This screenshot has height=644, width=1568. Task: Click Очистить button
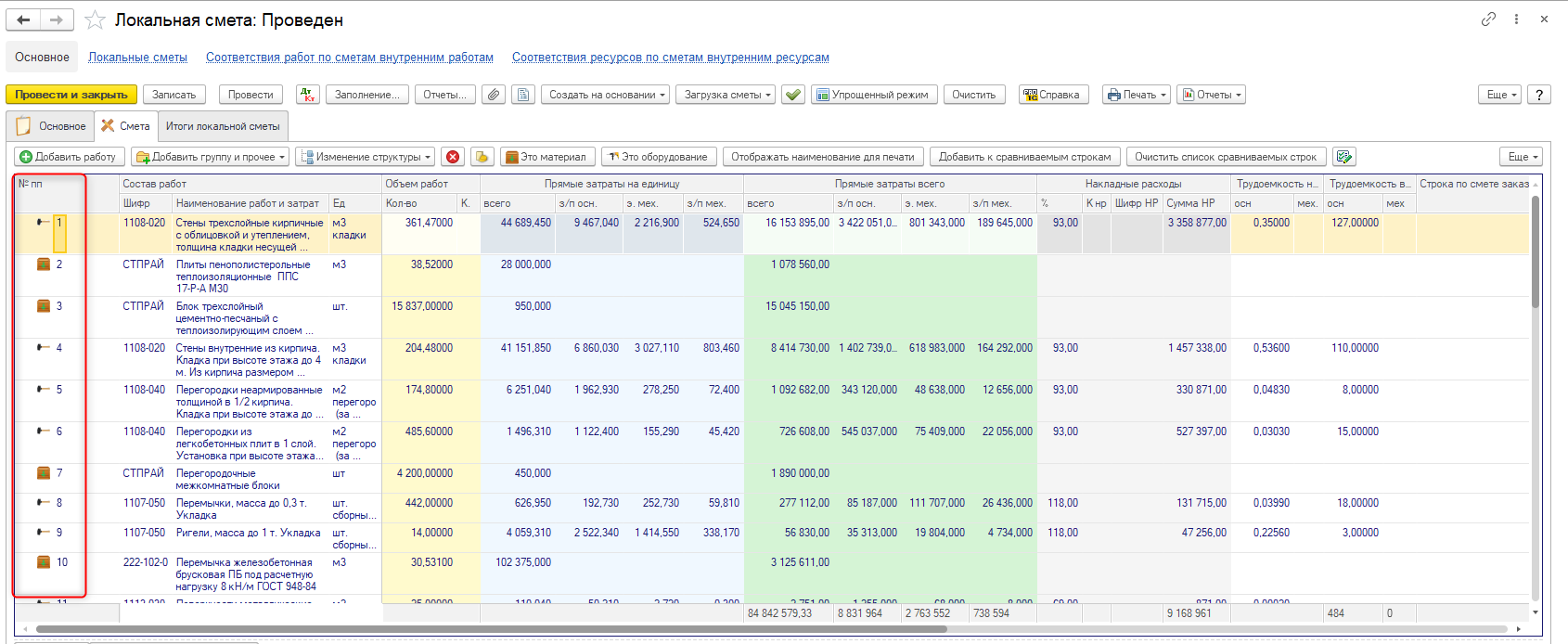[974, 95]
